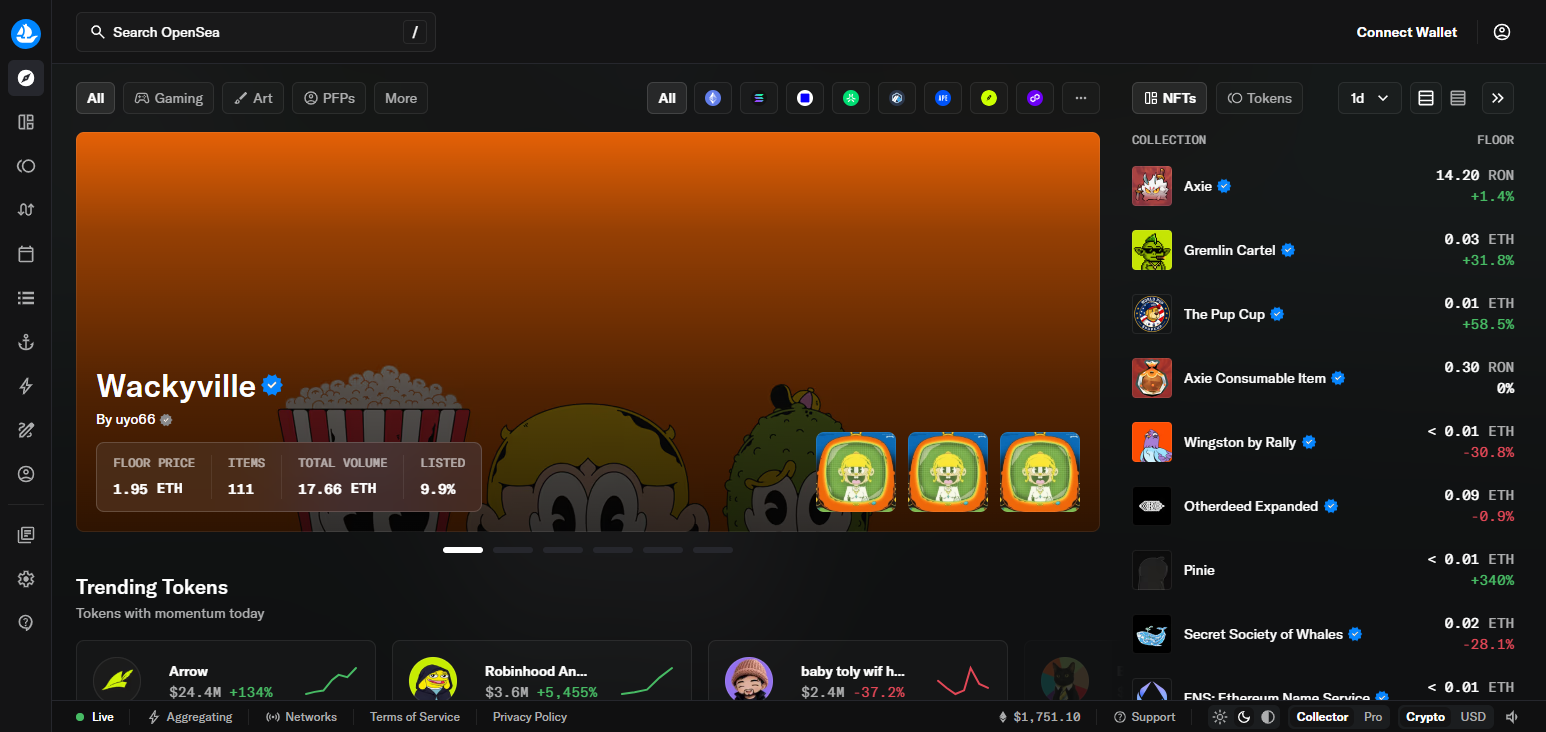Mute sound with the speaker icon
Viewport: 1546px width, 732px height.
tap(1512, 717)
